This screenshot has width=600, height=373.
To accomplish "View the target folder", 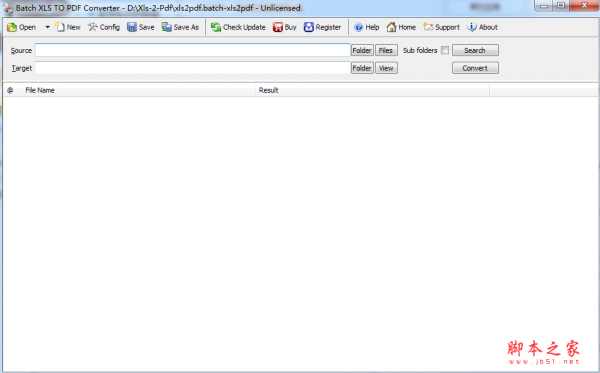I will (386, 68).
